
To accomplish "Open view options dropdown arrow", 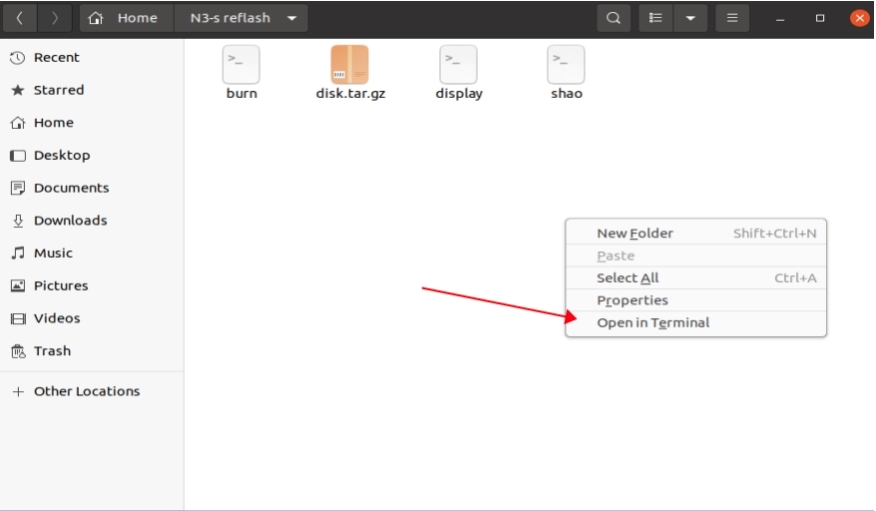I will (x=689, y=18).
